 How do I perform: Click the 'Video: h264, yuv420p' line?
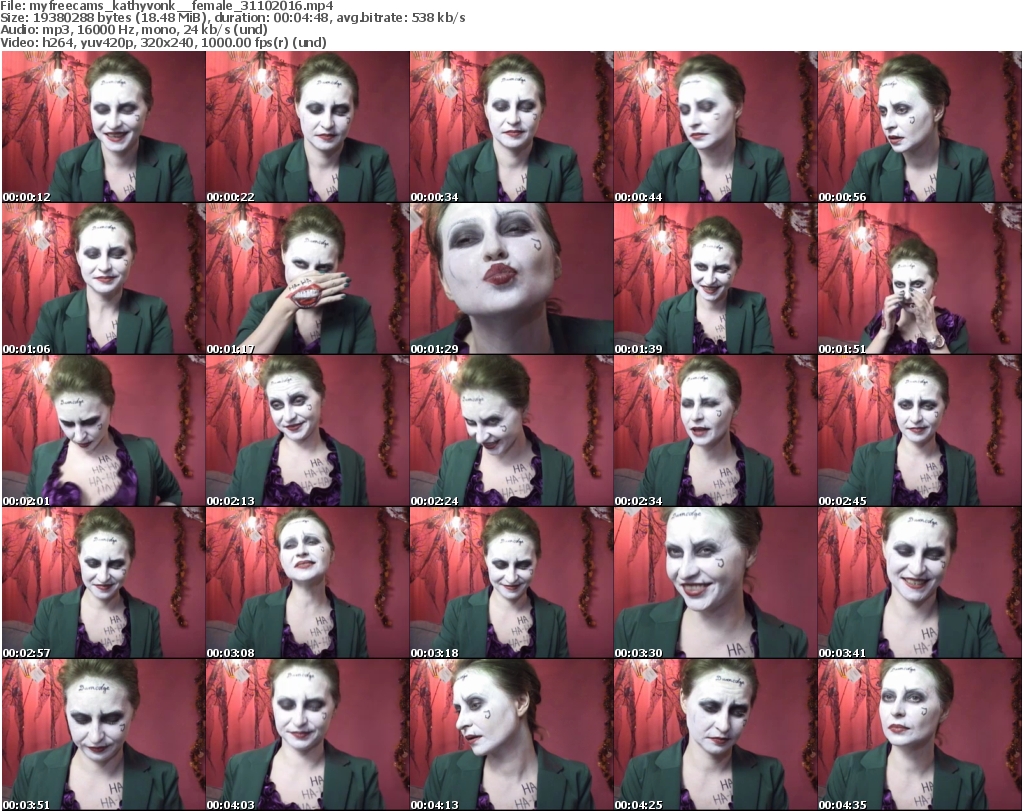click(163, 42)
